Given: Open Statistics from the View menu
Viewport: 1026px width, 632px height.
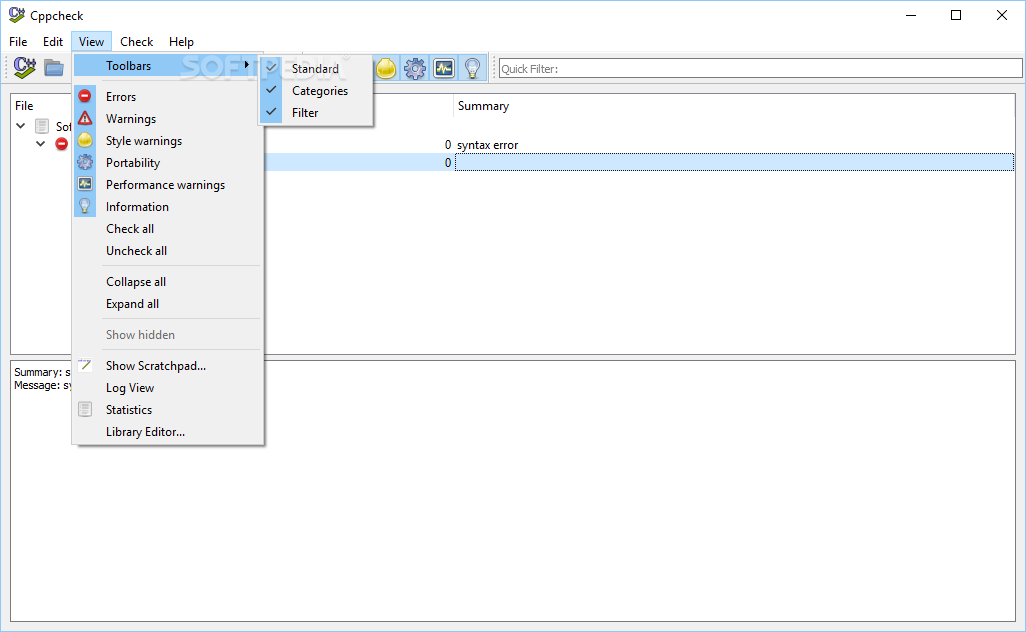Looking at the screenshot, I should tap(168, 410).
